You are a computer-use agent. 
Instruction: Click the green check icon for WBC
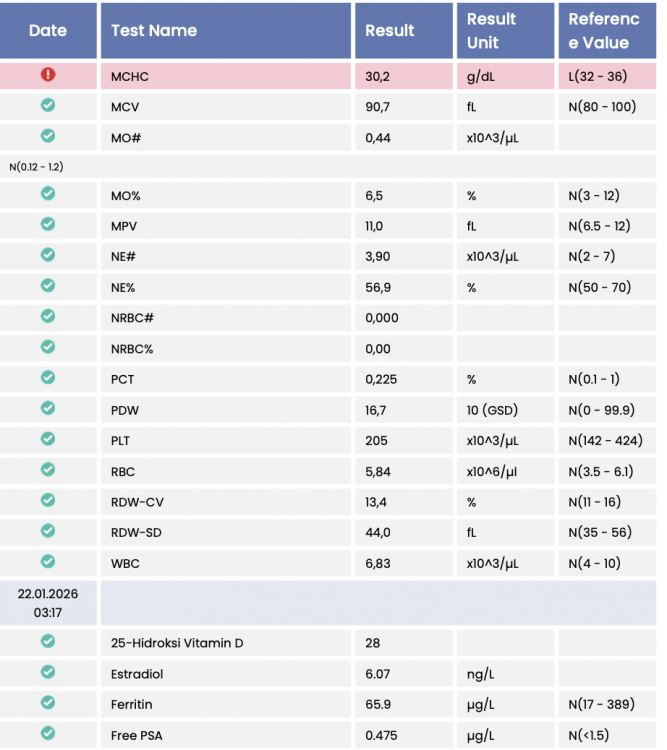pos(48,562)
